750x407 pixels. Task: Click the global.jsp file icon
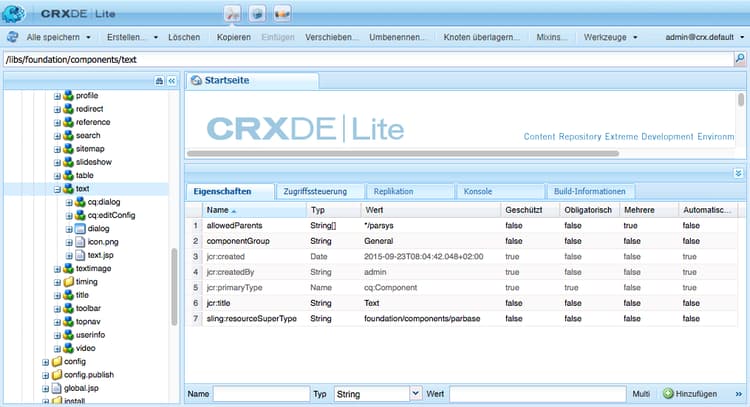point(57,388)
